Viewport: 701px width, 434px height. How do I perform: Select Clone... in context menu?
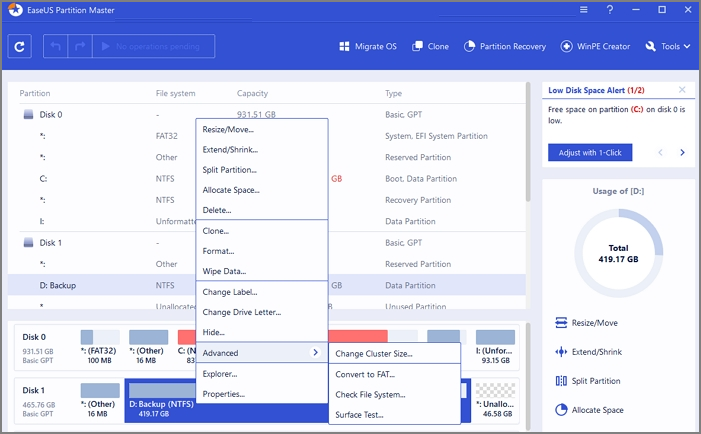(262, 231)
